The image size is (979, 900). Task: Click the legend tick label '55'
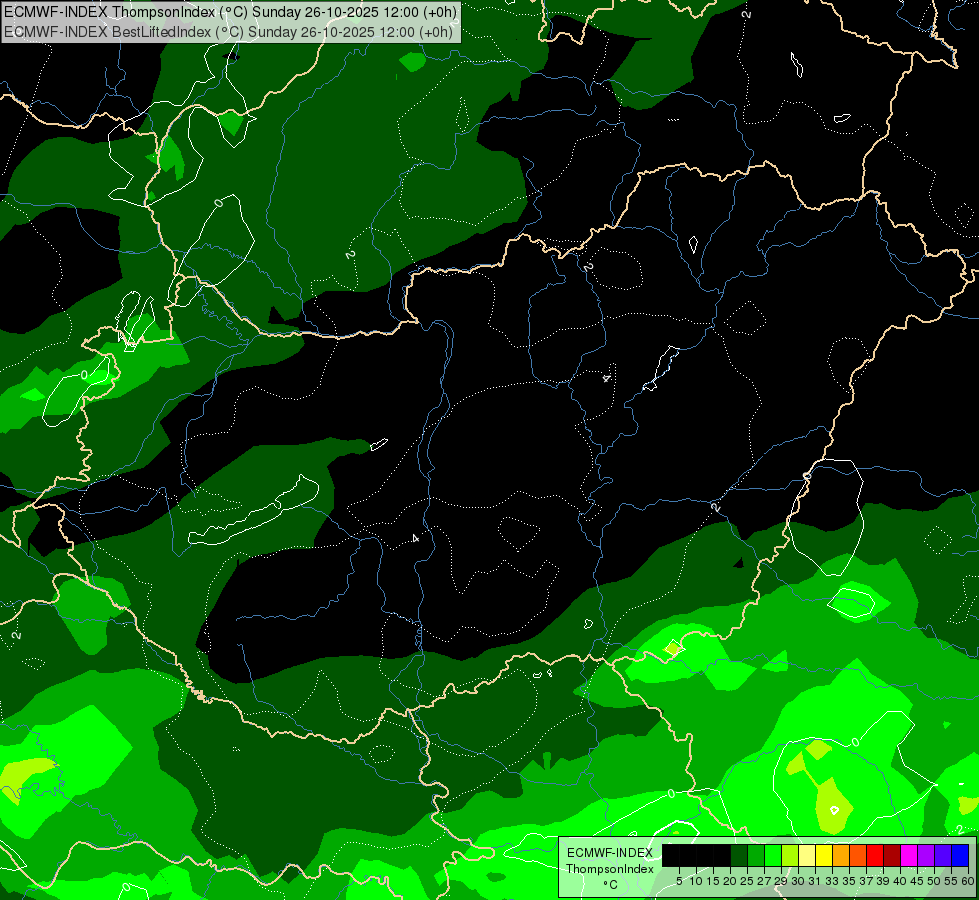951,881
